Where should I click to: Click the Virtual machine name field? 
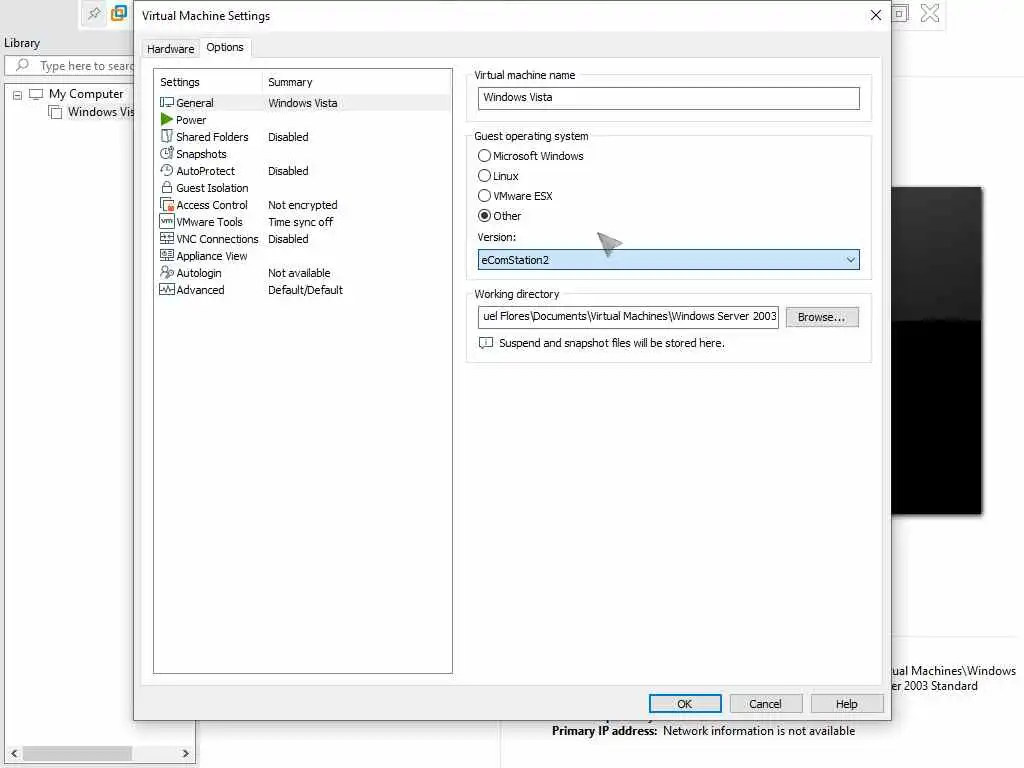point(668,97)
